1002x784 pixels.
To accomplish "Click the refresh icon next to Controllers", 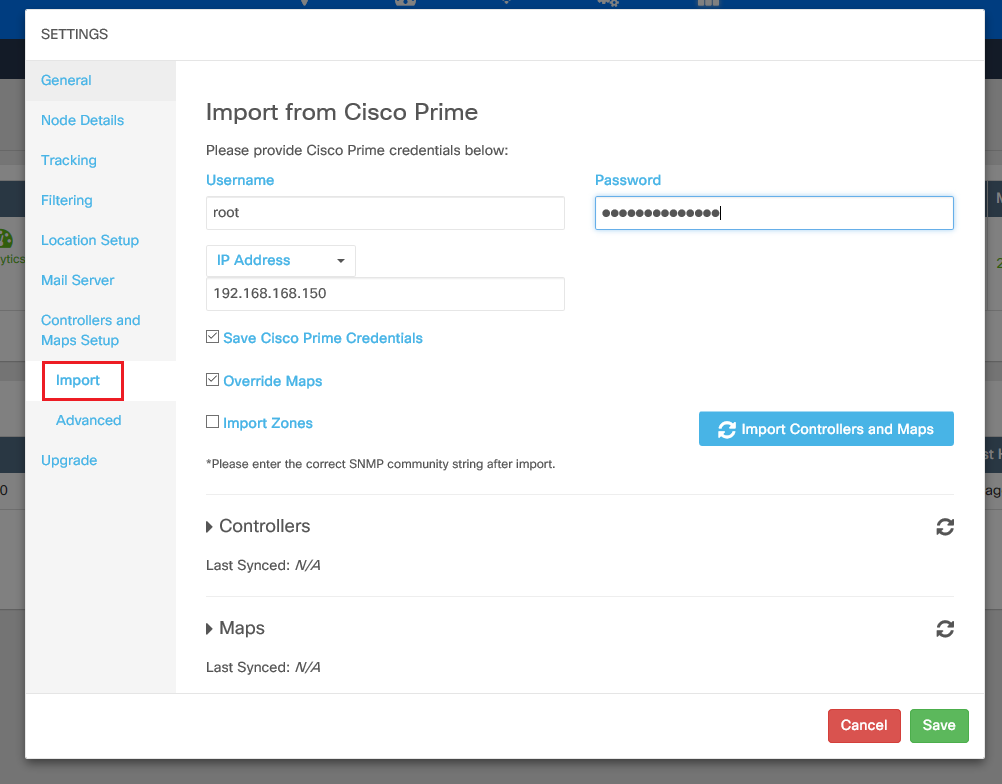I will click(944, 527).
